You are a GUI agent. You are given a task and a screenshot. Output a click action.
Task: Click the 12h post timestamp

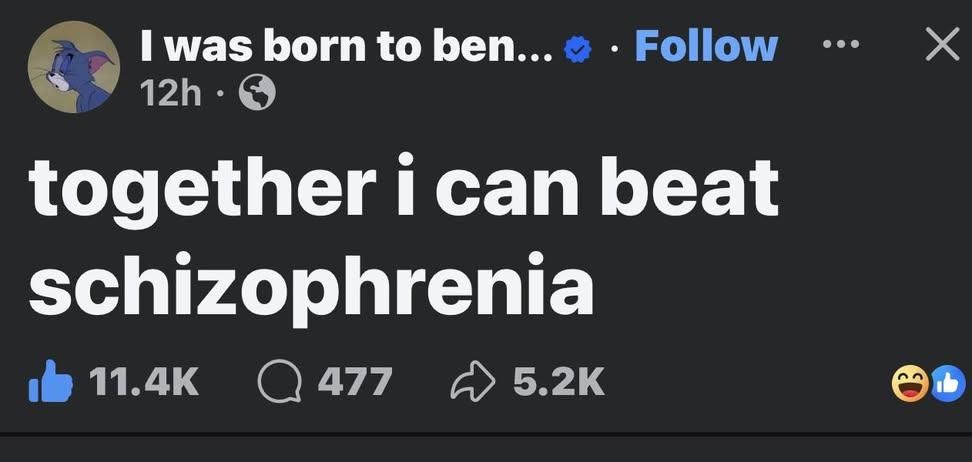click(168, 94)
